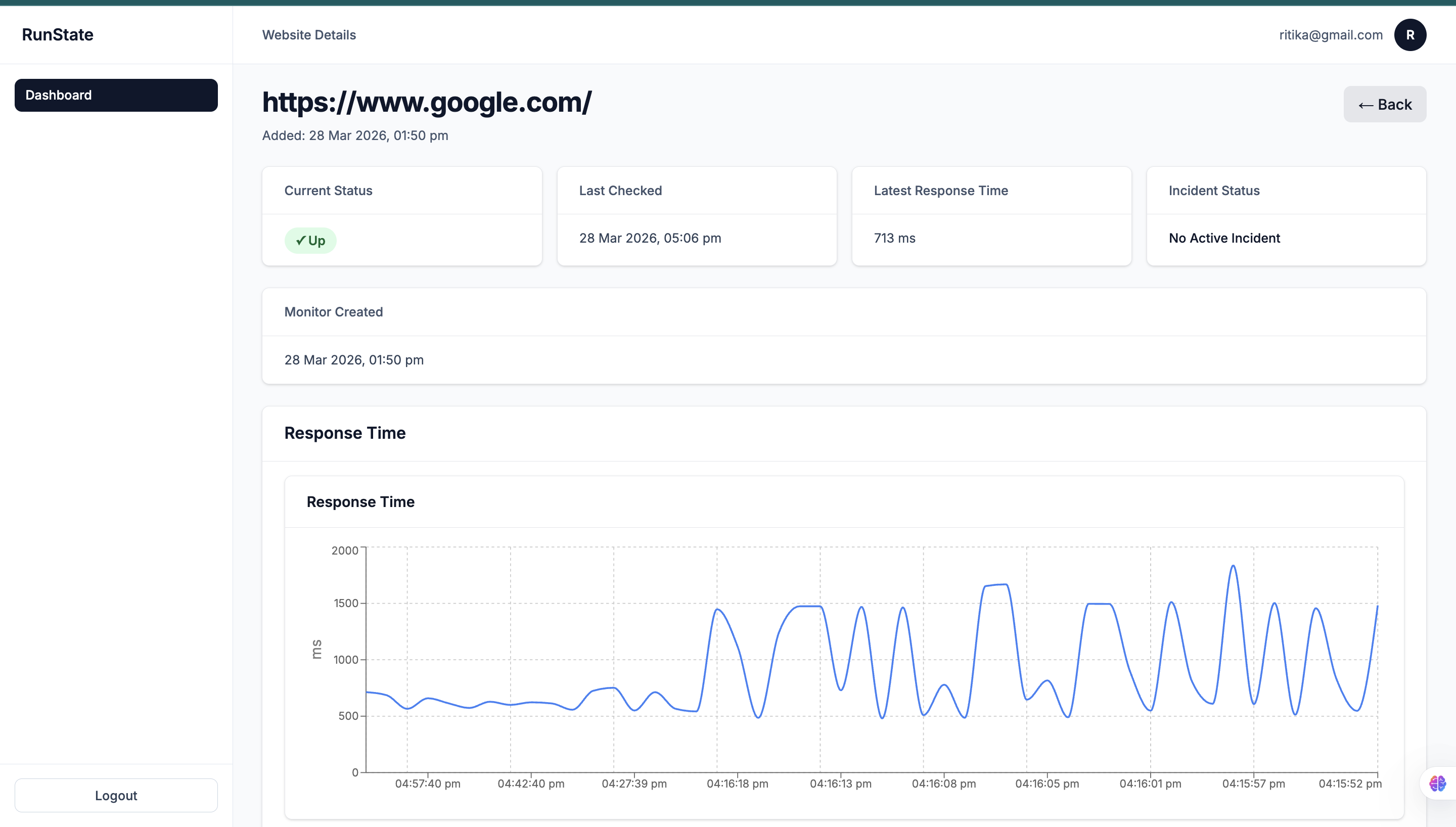Click the 04:16:05 pm chart axis label
Screen dimensions: 1456x827
[1046, 783]
